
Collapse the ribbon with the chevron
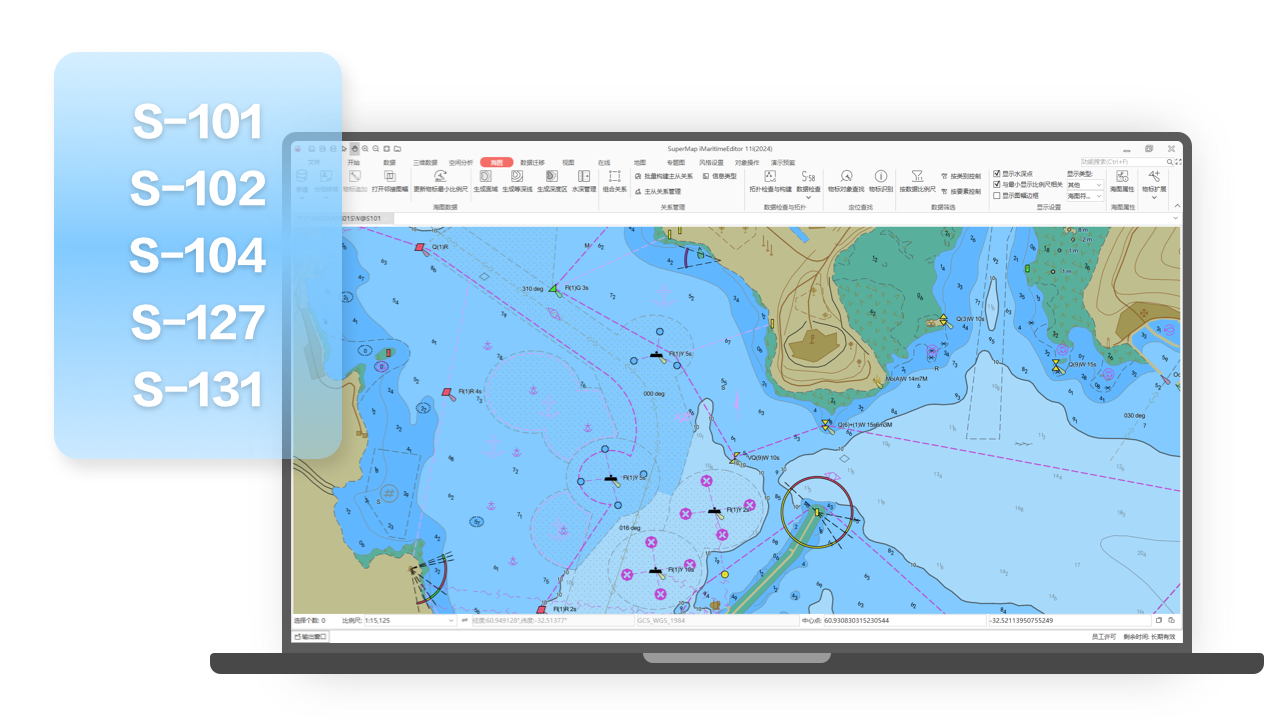tap(1177, 205)
